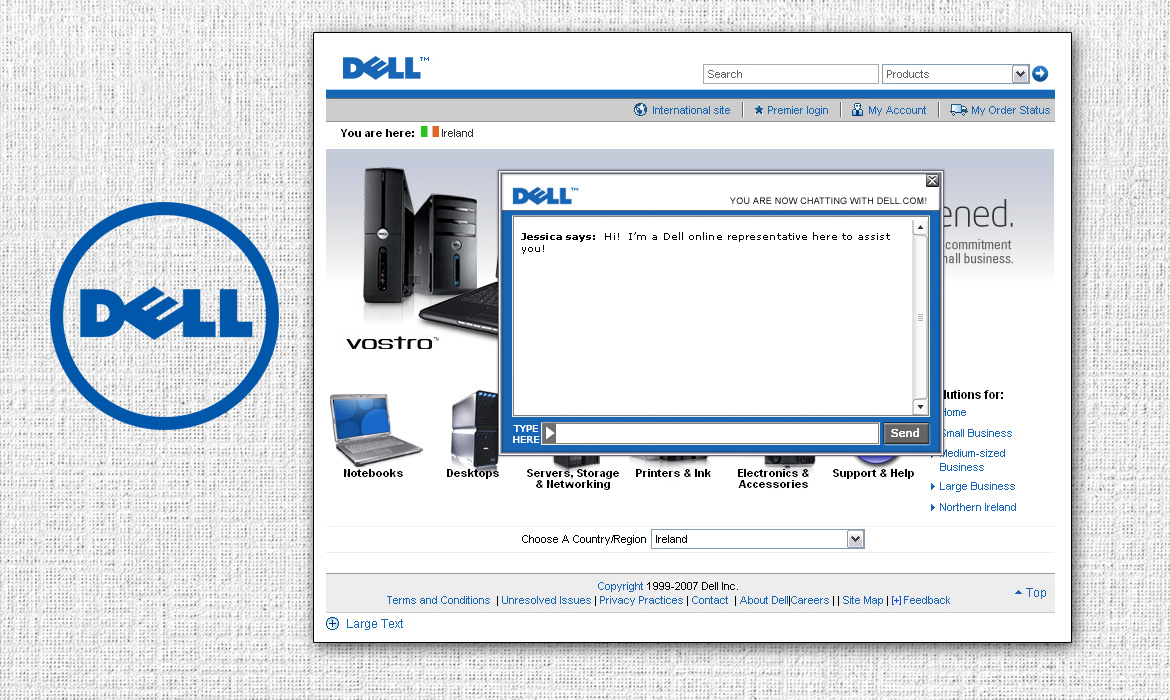
Task: Click the Notebooks laptop image
Action: click(x=375, y=429)
